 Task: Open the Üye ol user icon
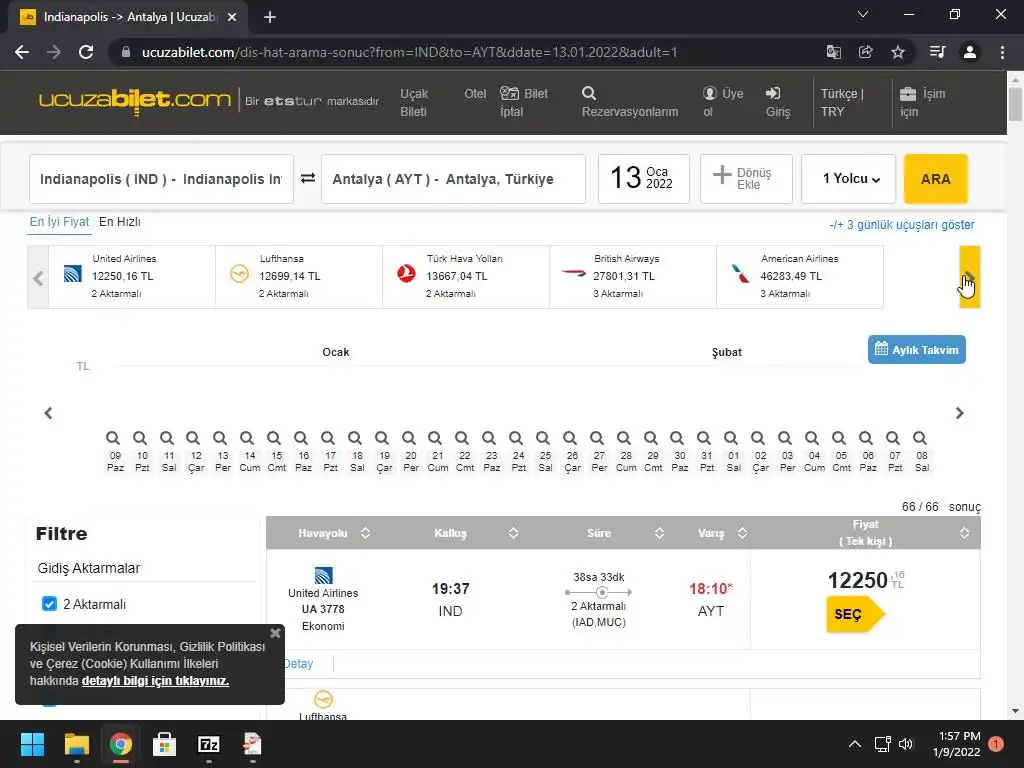(709, 93)
